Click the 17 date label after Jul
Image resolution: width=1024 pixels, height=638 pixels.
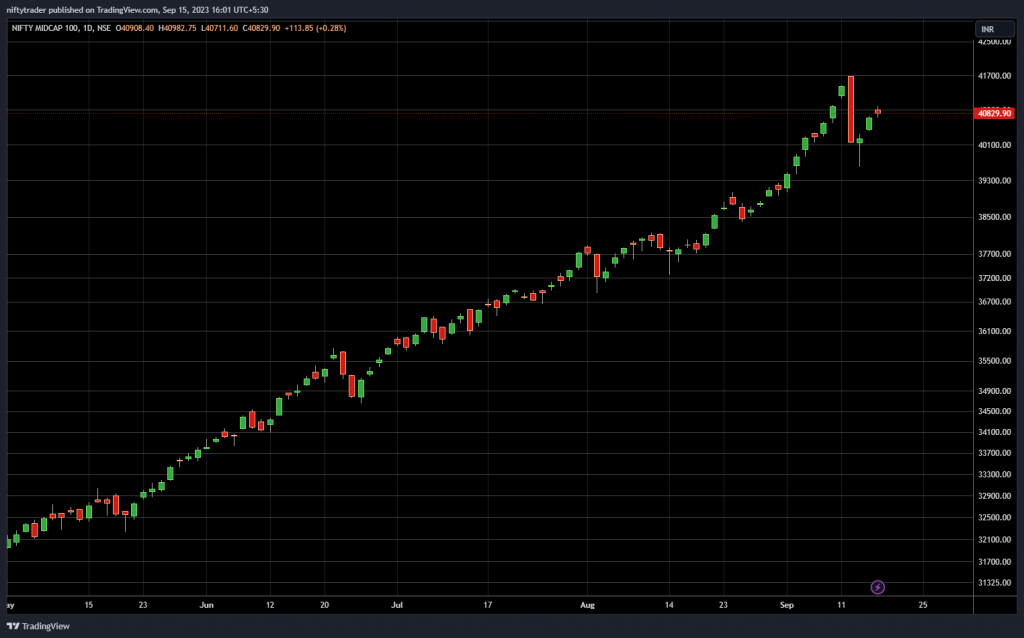click(488, 605)
